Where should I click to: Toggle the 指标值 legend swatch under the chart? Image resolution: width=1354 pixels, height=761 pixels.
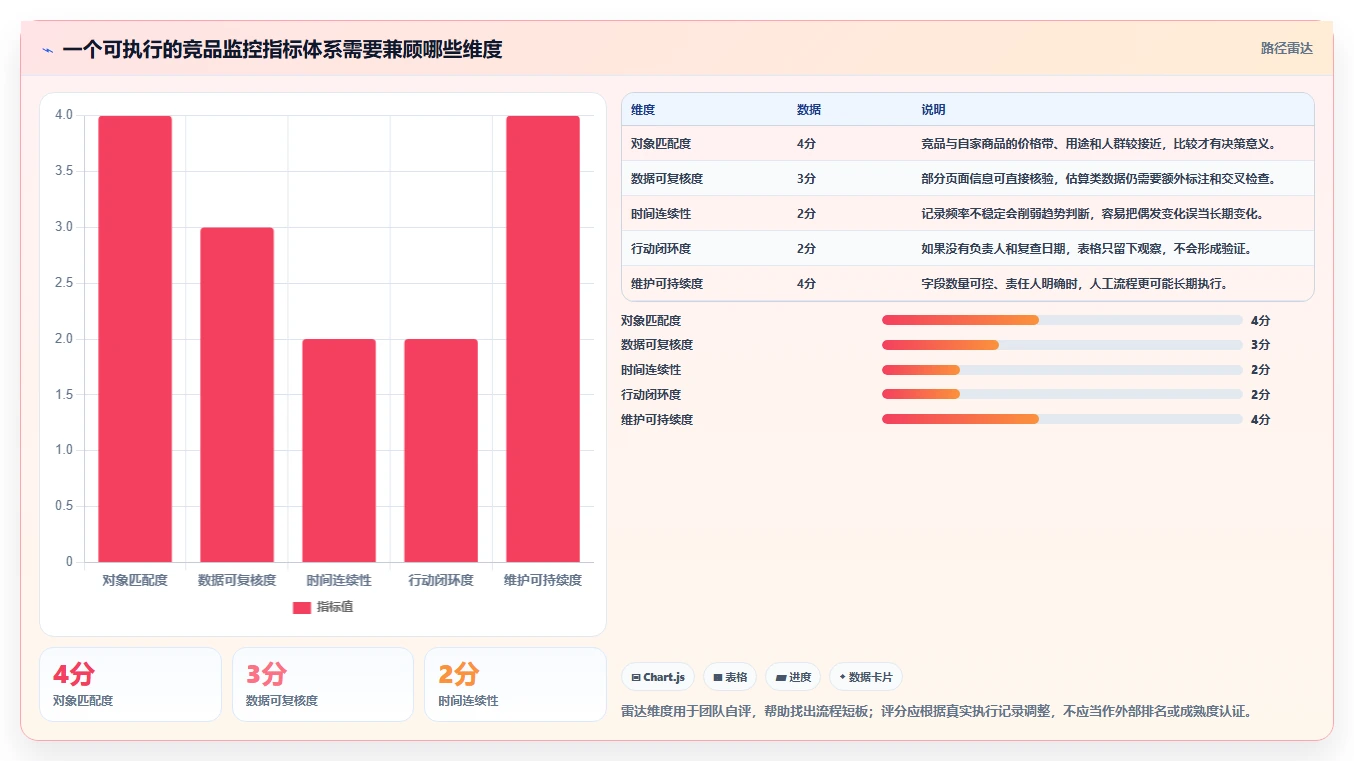(302, 607)
